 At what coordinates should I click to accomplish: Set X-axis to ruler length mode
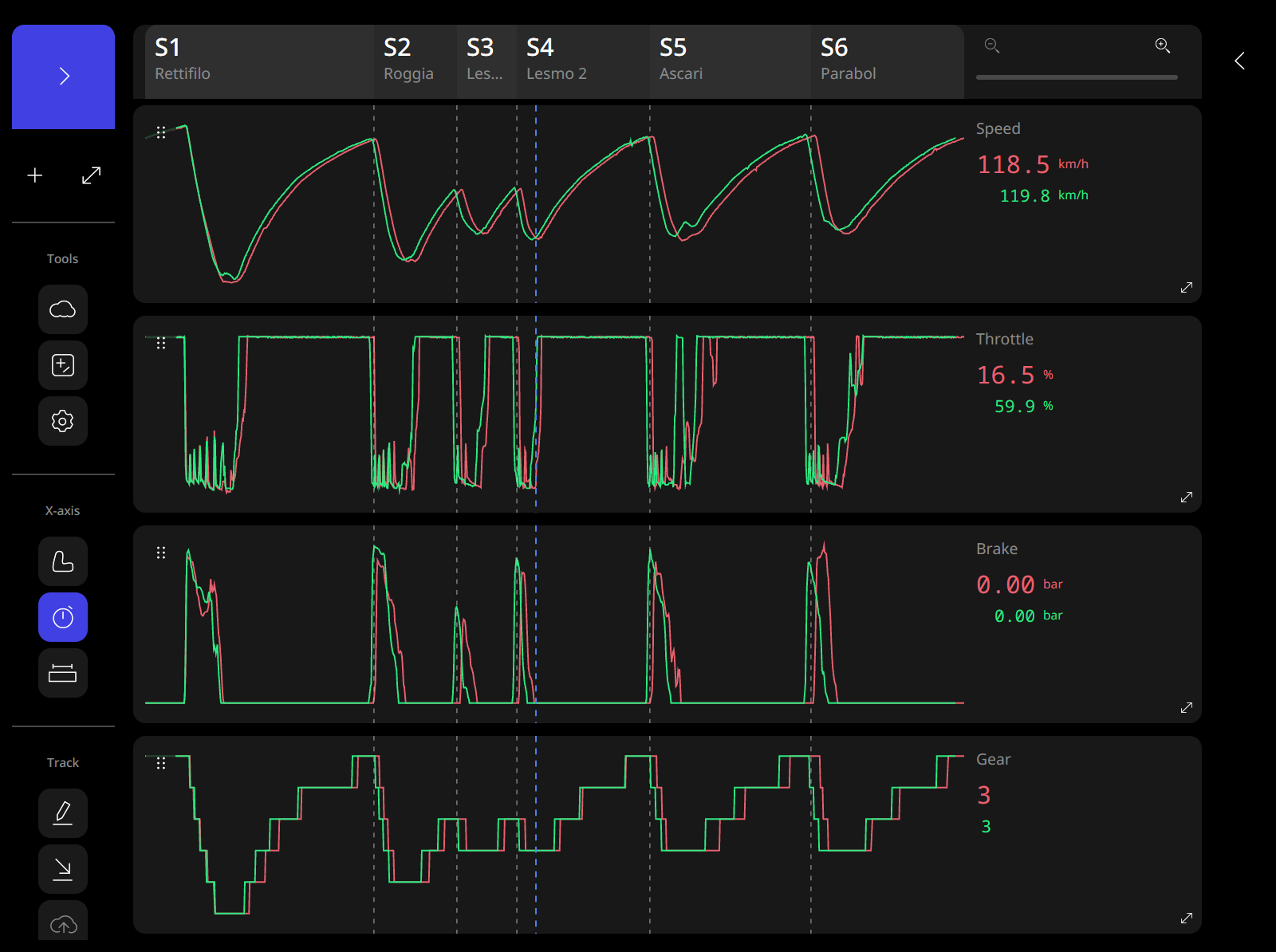pos(63,673)
